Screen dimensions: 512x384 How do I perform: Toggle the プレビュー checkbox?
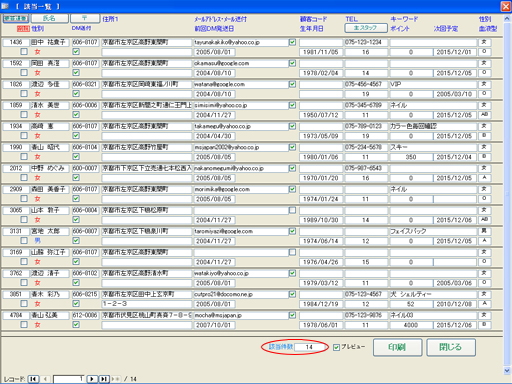tap(336, 348)
